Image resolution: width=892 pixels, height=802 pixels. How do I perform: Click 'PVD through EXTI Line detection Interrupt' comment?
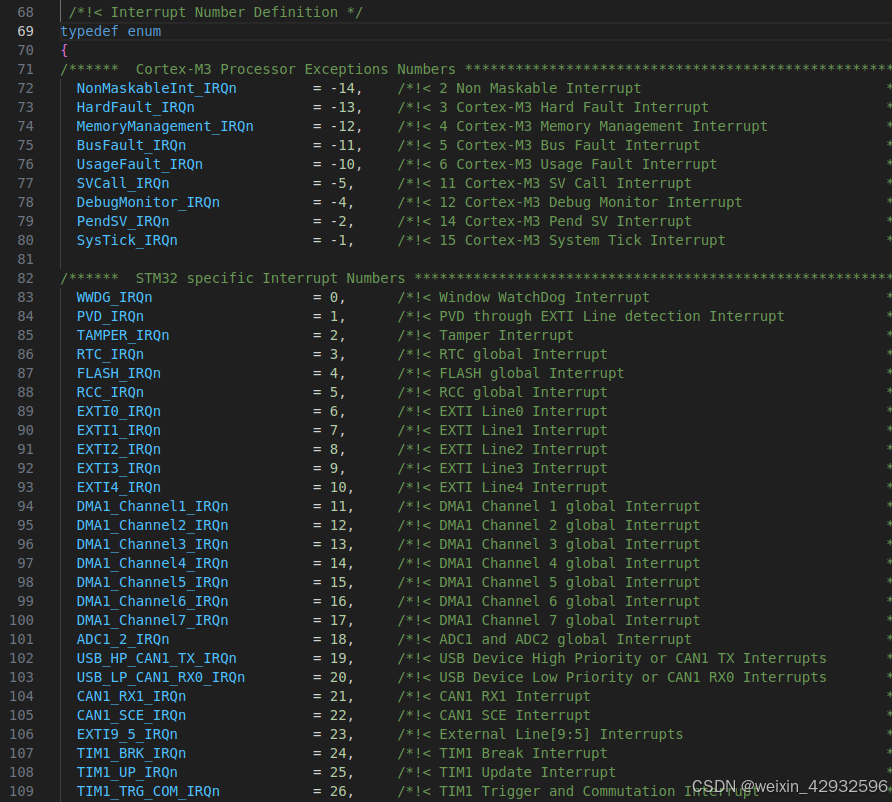coord(612,316)
